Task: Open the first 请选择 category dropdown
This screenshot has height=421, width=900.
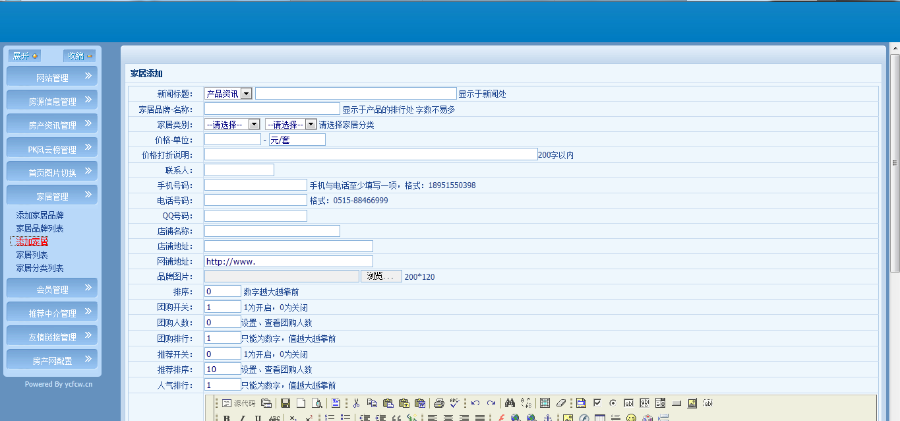Action: (x=232, y=124)
